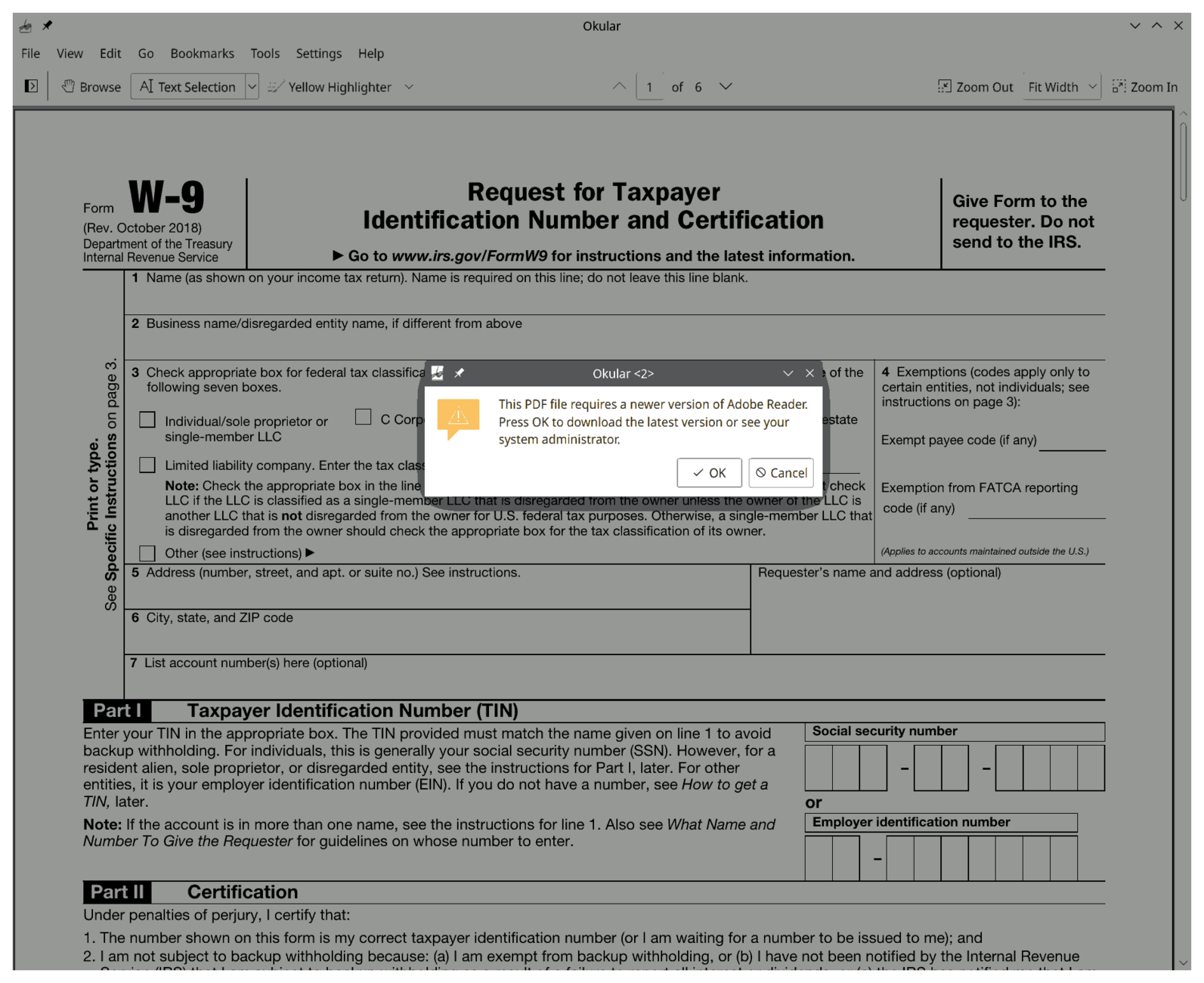Open the Settings menu

coord(318,53)
